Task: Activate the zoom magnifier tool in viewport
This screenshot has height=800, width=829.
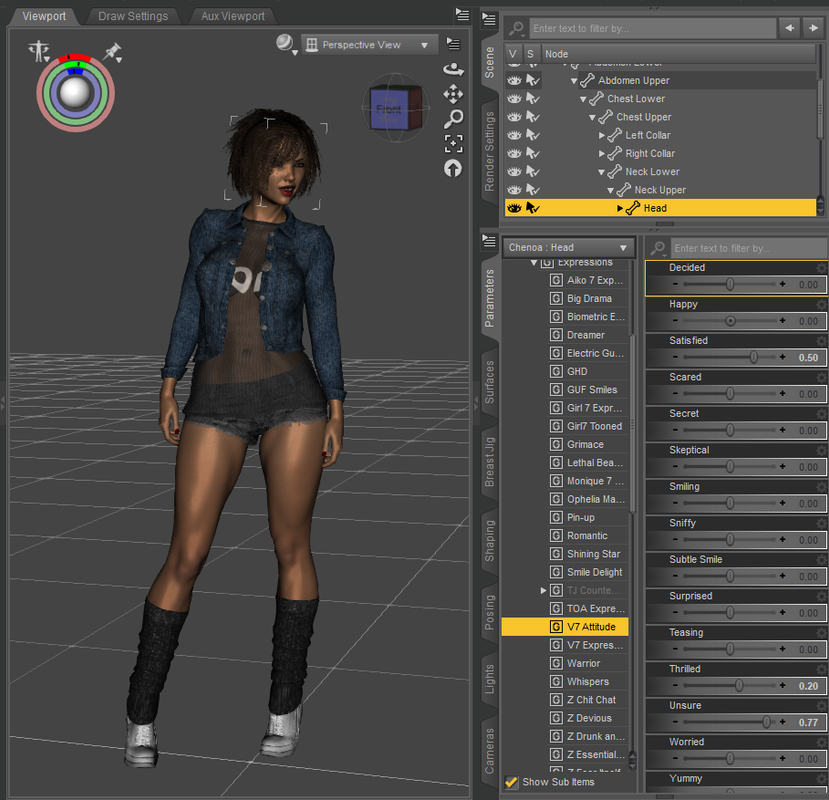Action: tap(454, 119)
